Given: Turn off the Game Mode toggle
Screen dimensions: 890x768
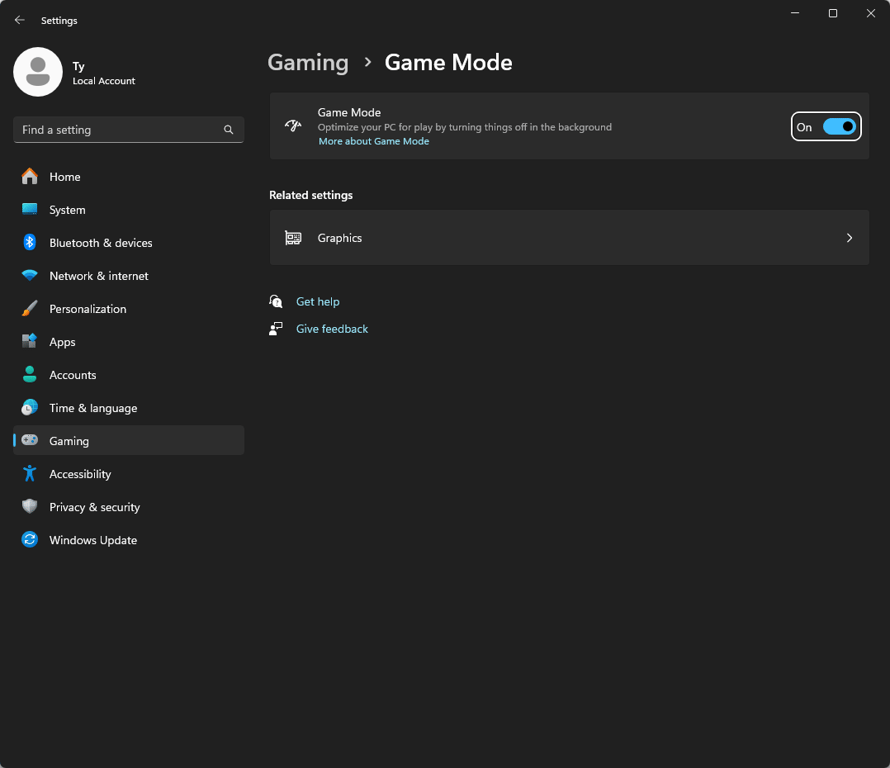Looking at the screenshot, I should coord(839,127).
